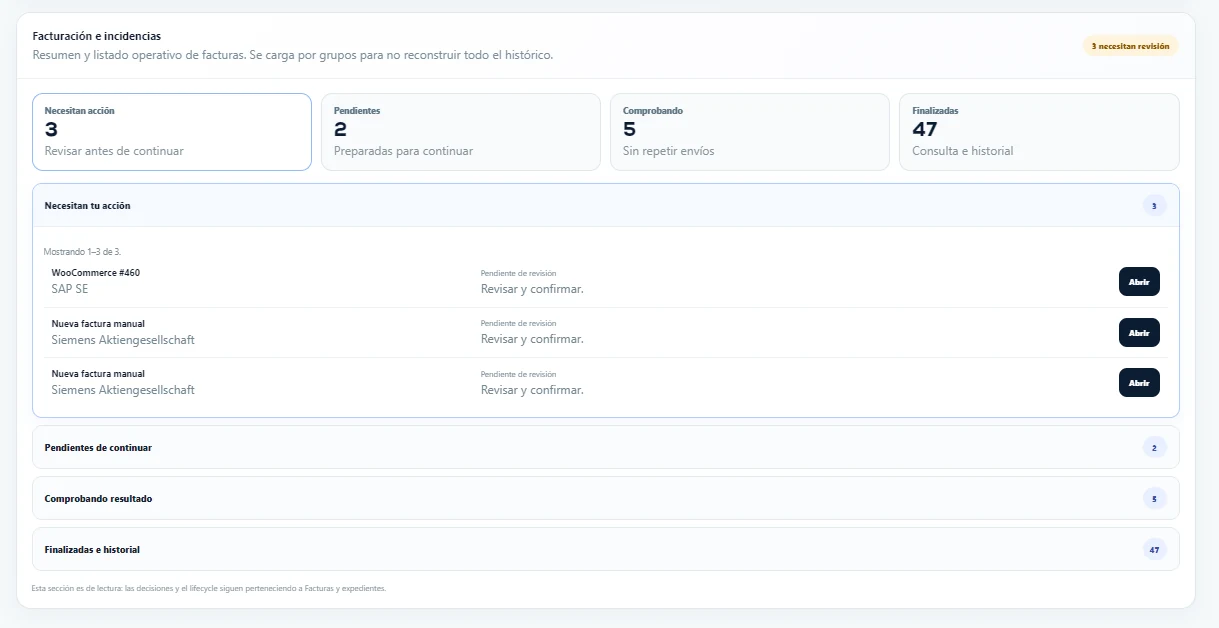Click the "SAP SE" customer name
The width and height of the screenshot is (1219, 628).
point(70,289)
